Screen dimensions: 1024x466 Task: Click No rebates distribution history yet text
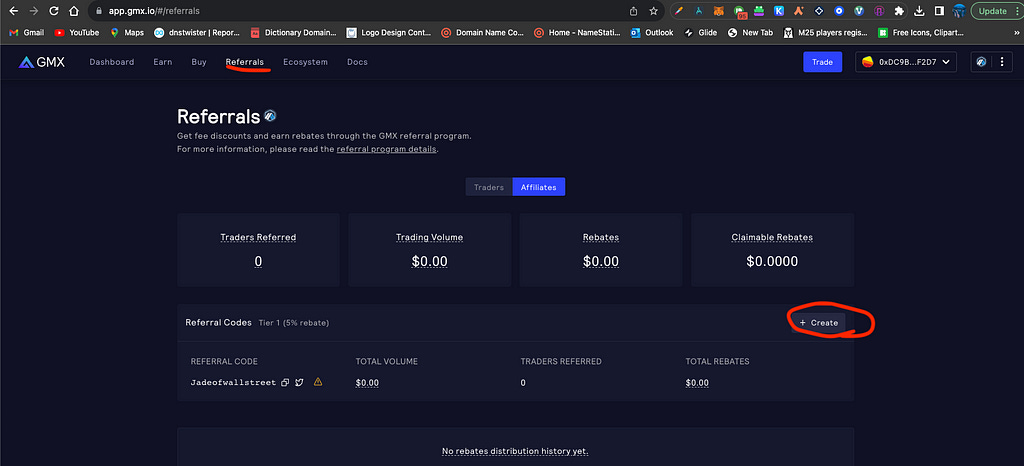tap(515, 451)
